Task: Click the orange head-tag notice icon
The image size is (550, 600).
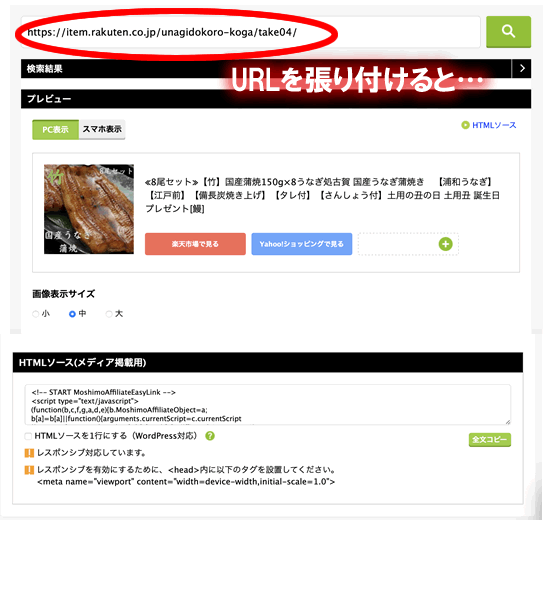Action: pyautogui.click(x=29, y=470)
